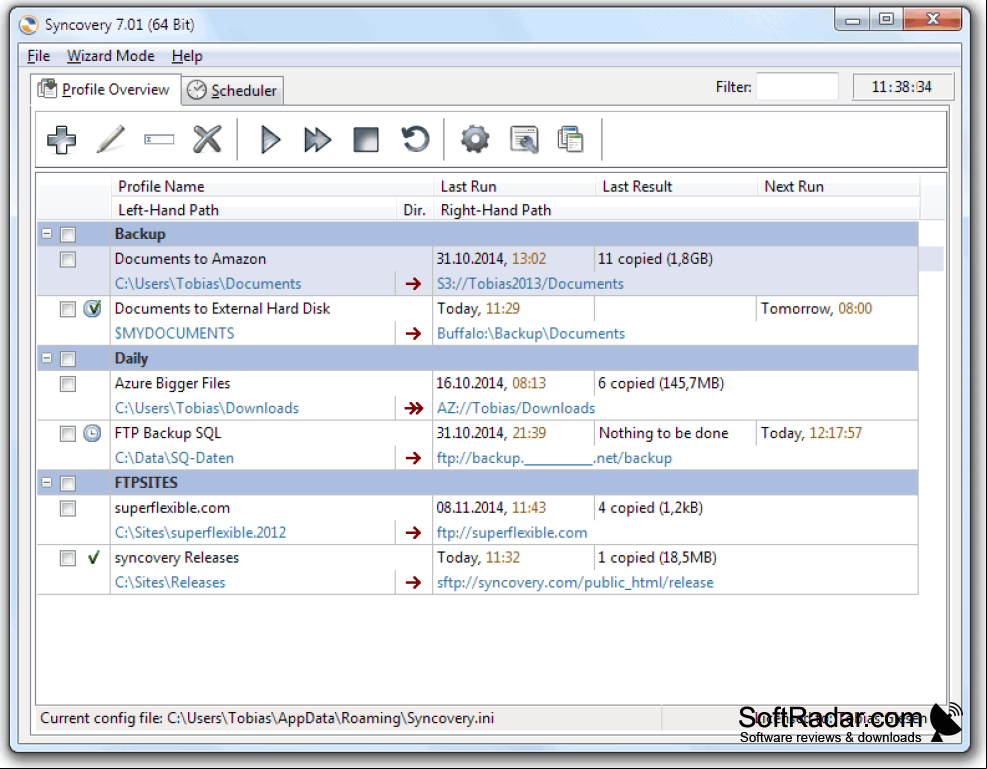Check Documents to External Hard Disk checkbox
The height and width of the screenshot is (769, 987).
pos(68,309)
